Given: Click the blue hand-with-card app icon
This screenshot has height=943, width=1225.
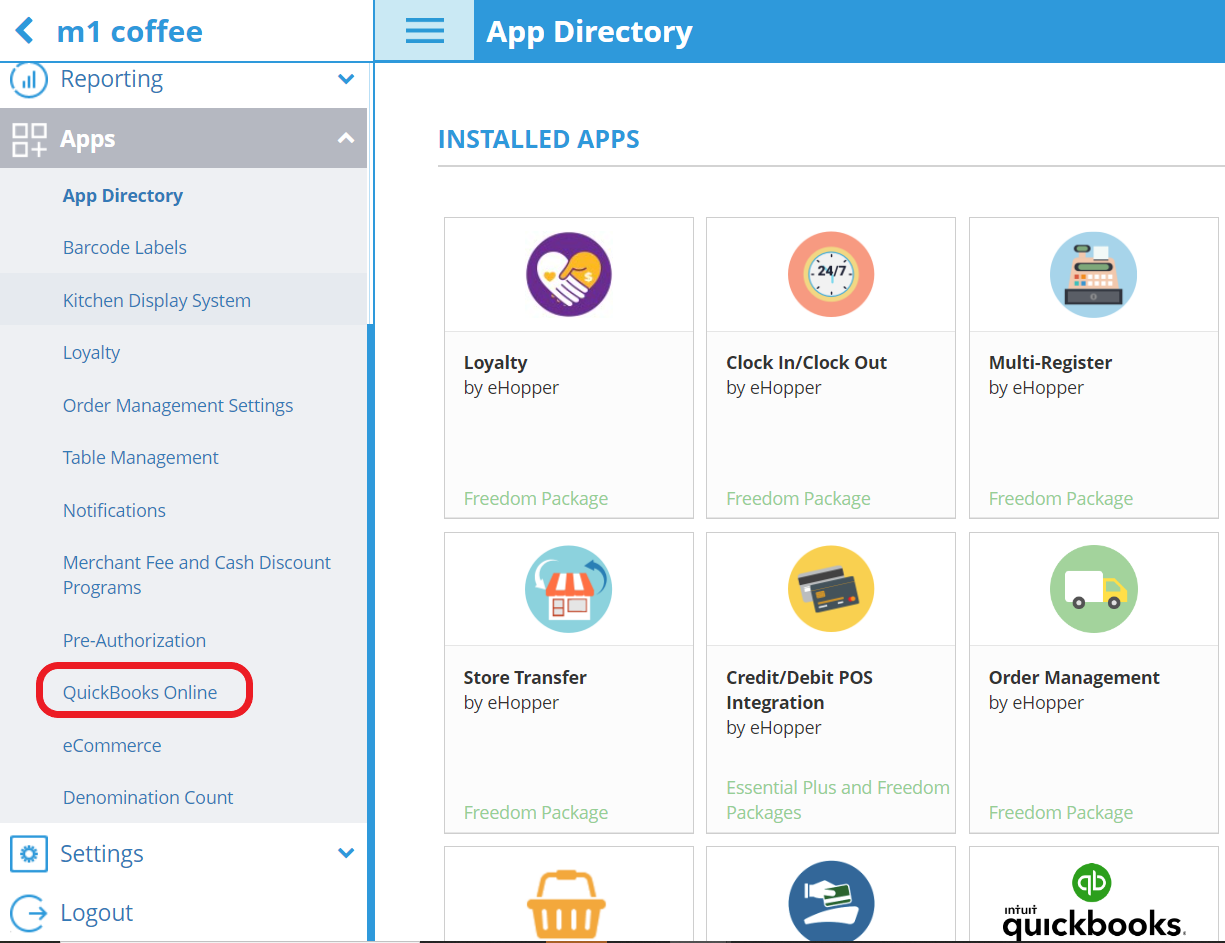Looking at the screenshot, I should 831,902.
